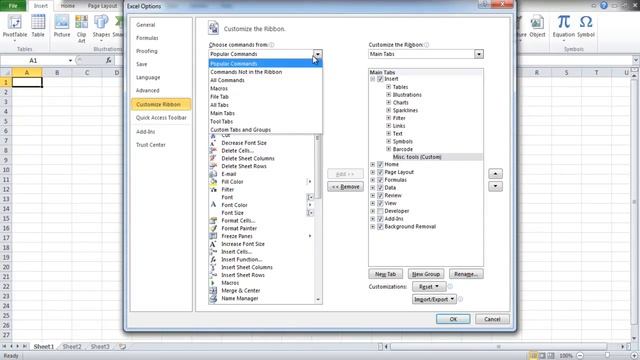Open the Quick Access Toolbar options page

click(161, 118)
